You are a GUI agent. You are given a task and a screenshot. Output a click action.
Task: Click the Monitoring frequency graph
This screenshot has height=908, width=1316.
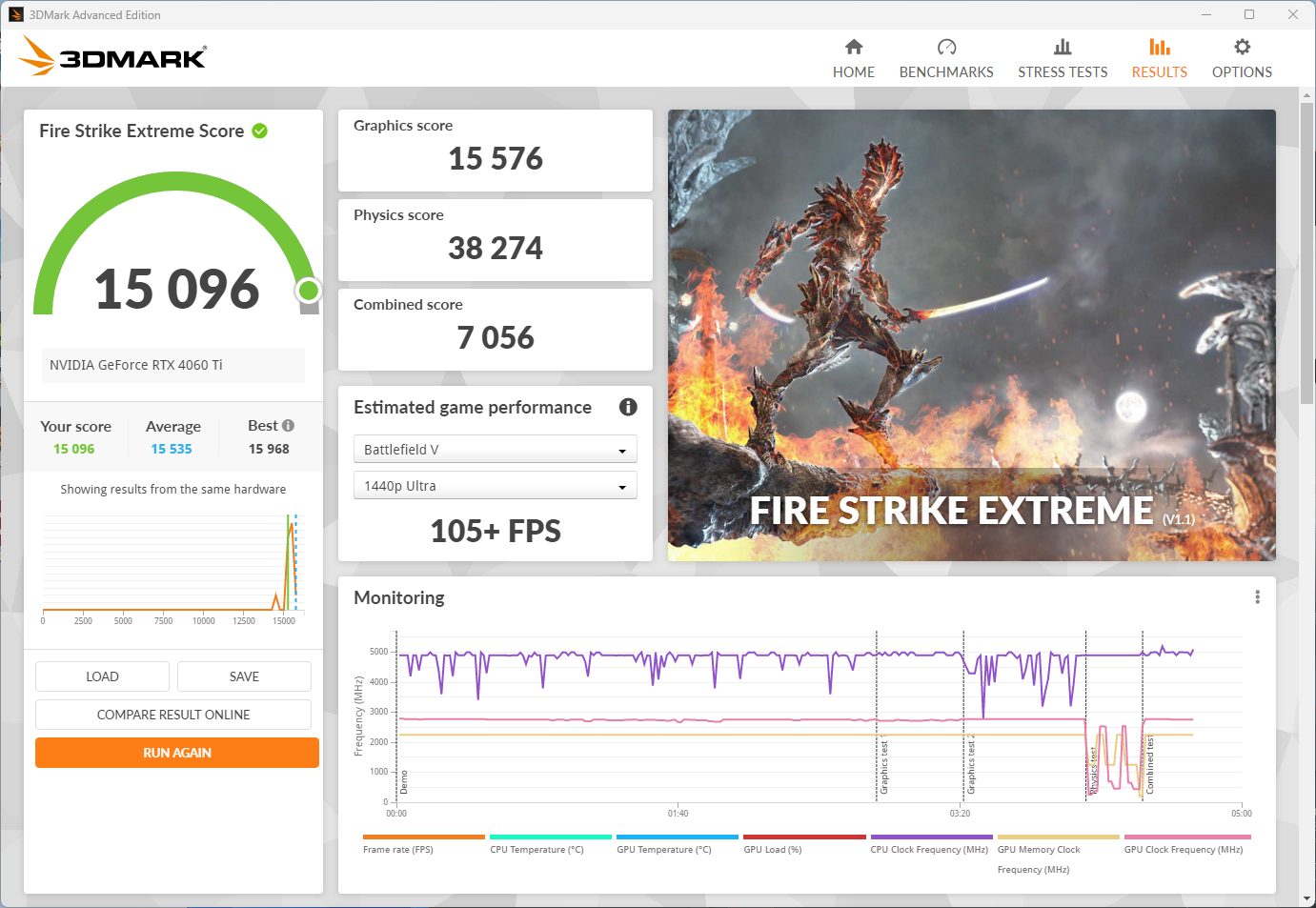(818, 716)
